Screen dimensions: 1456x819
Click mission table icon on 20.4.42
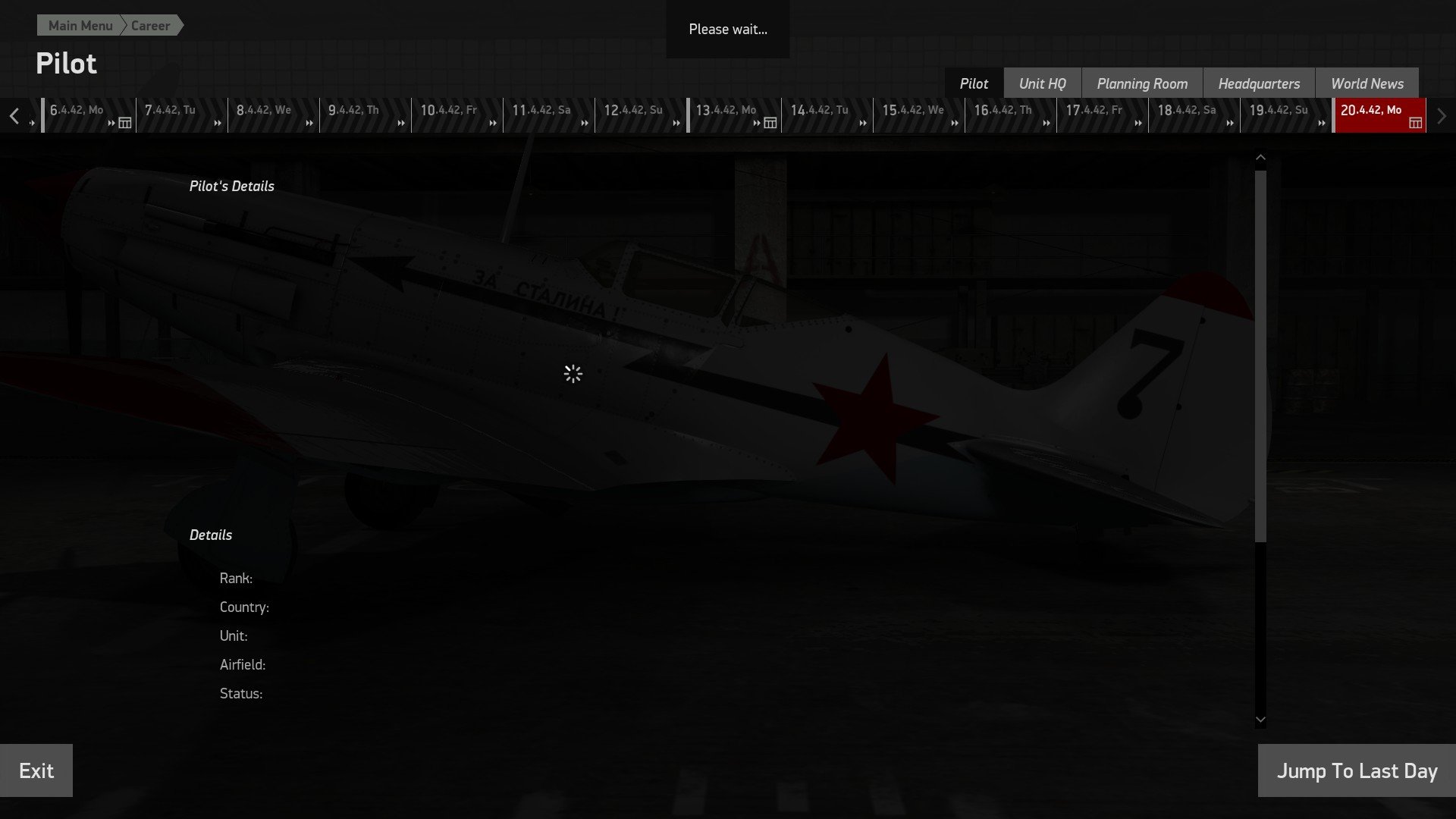pyautogui.click(x=1415, y=123)
